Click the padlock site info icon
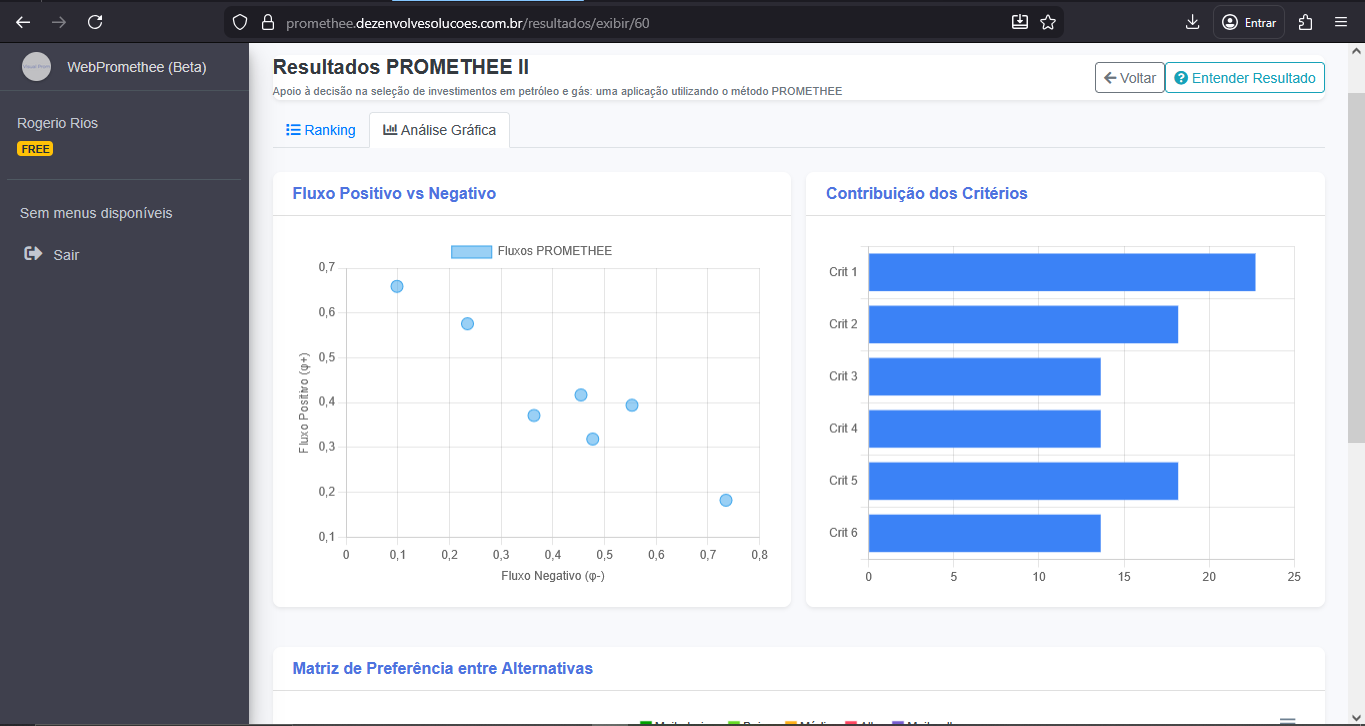 (x=266, y=22)
